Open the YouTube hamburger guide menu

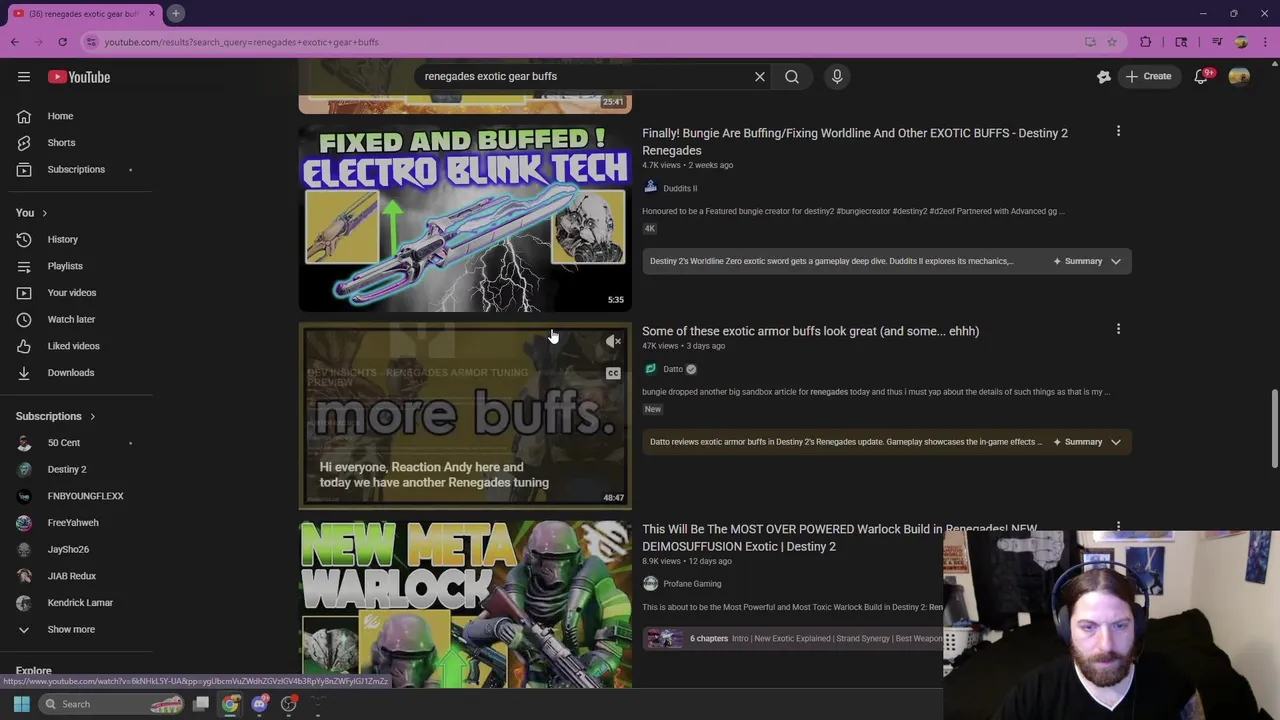point(24,77)
